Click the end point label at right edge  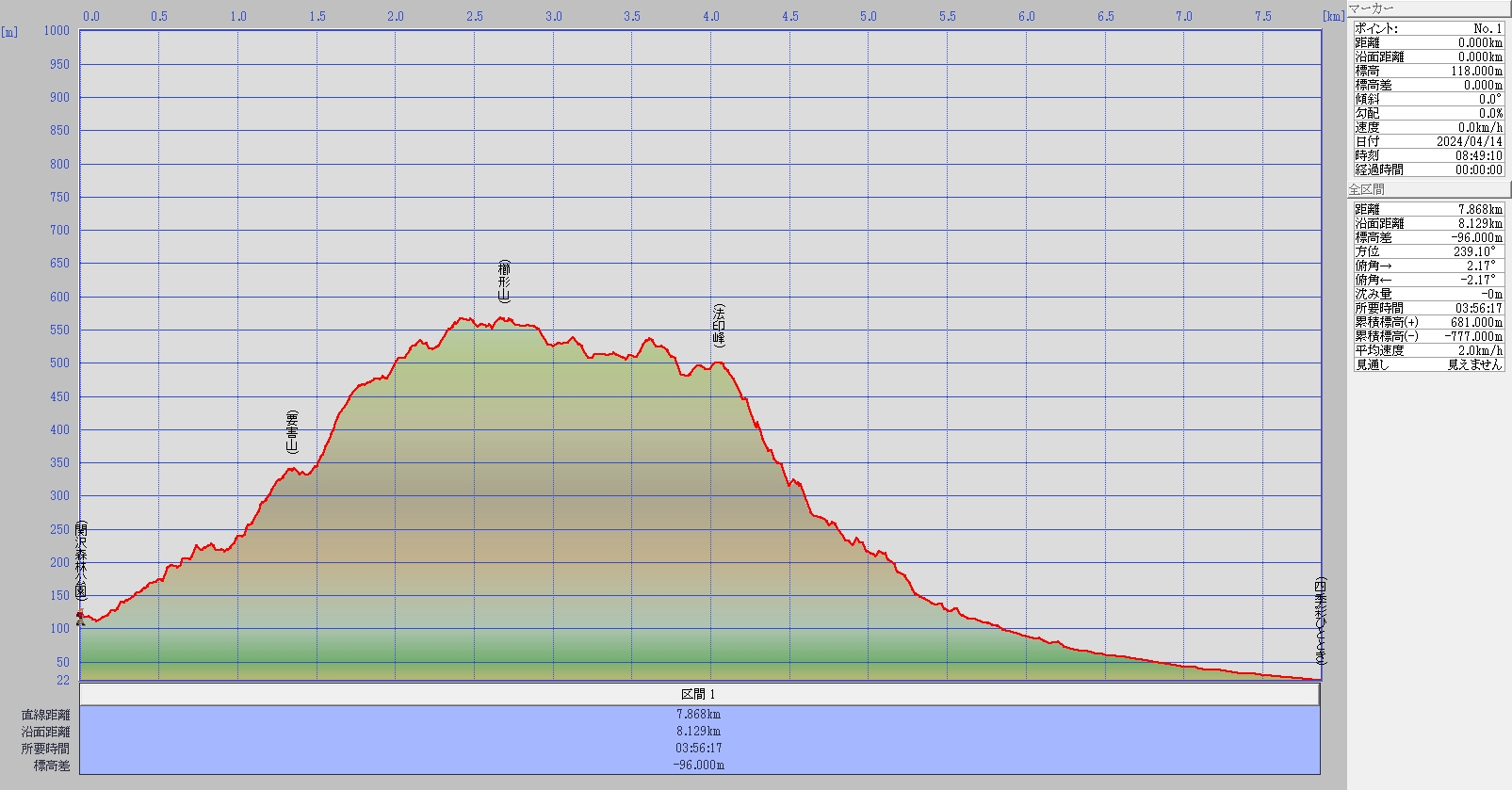pyautogui.click(x=1320, y=621)
